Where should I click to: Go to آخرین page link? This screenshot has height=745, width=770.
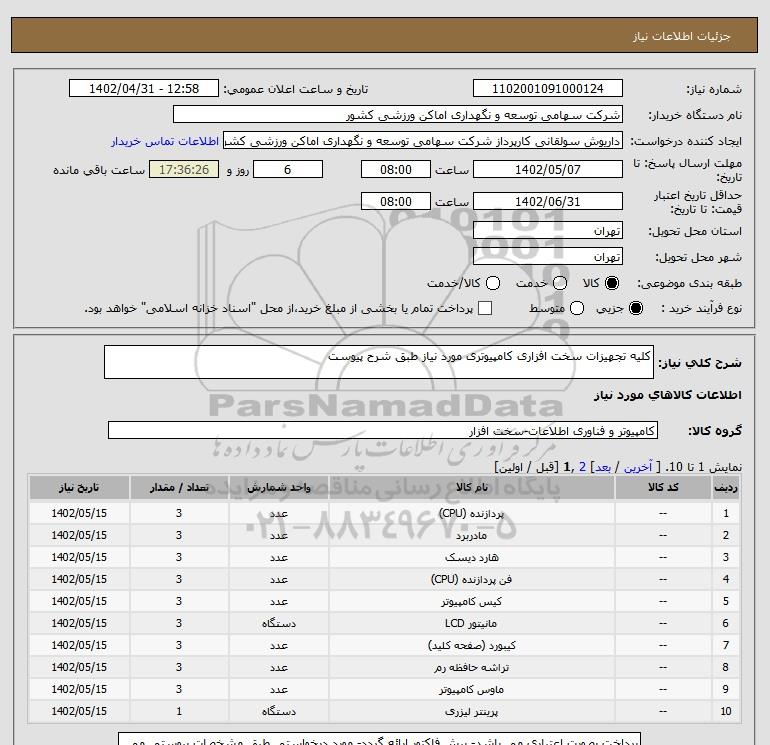(637, 467)
